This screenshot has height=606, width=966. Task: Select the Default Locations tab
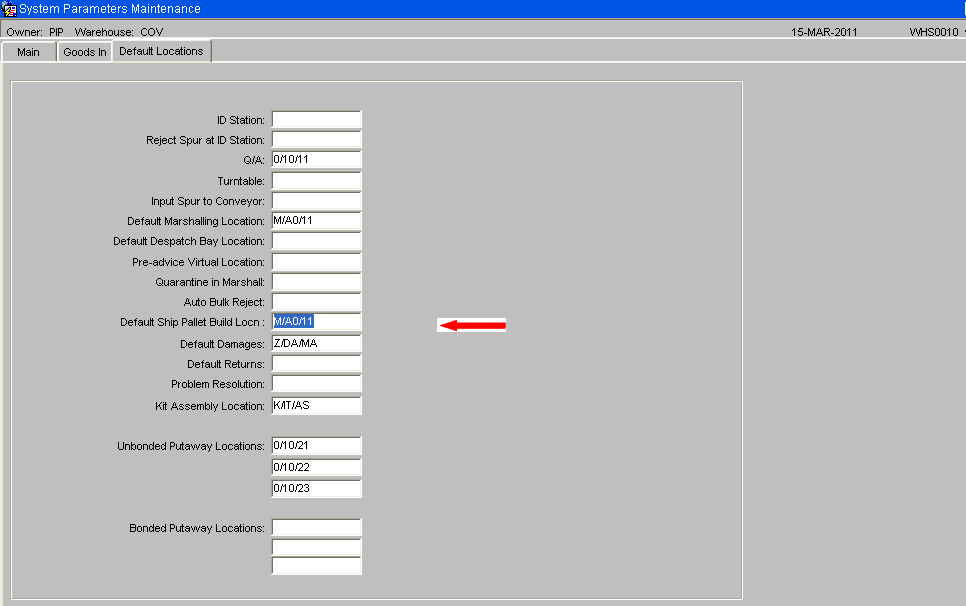pos(161,51)
